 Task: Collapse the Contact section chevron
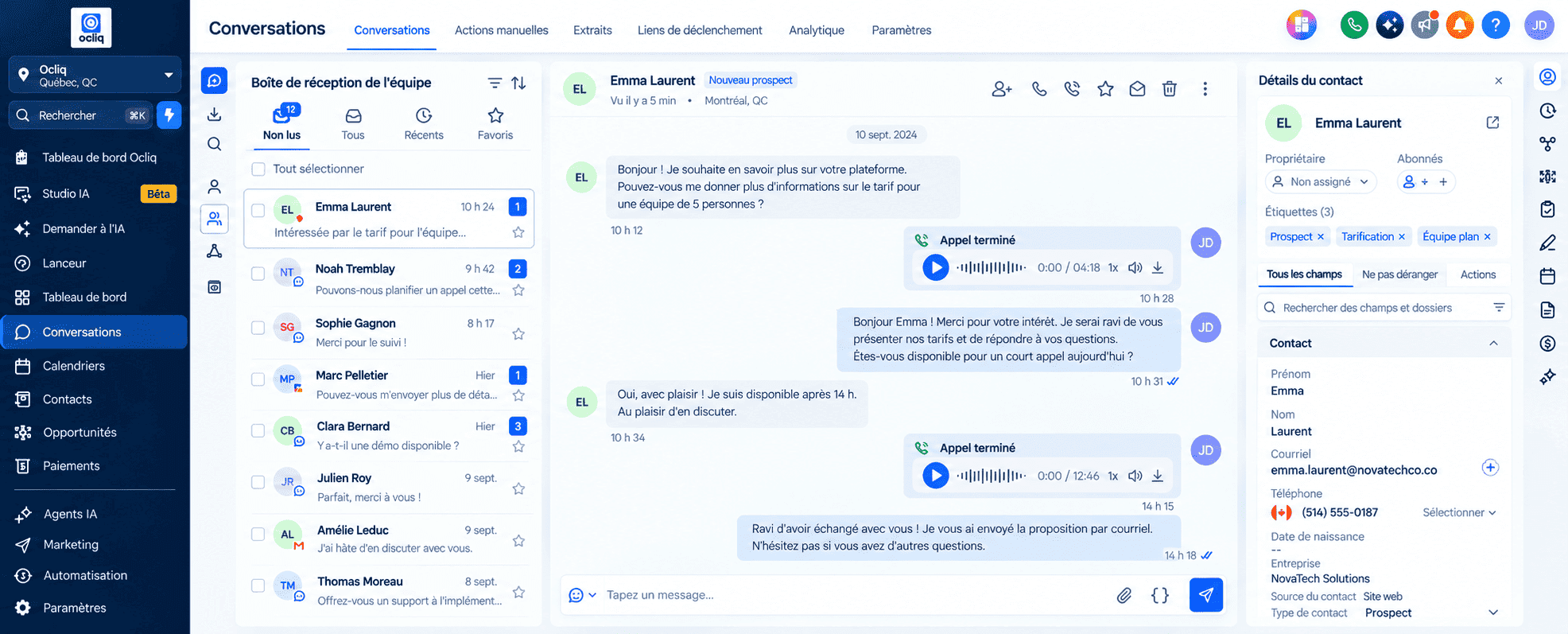click(x=1493, y=344)
